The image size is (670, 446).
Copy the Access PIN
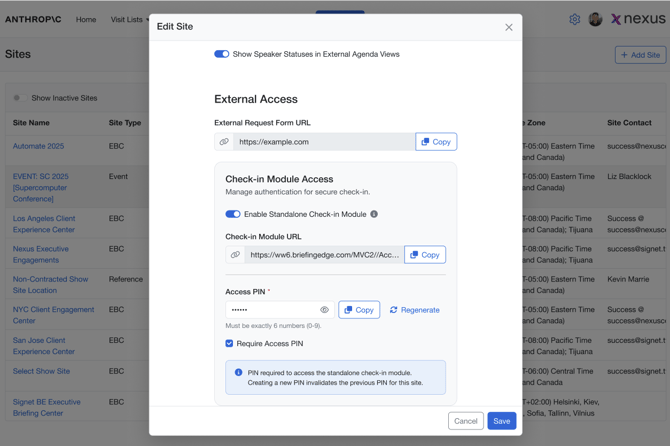359,310
